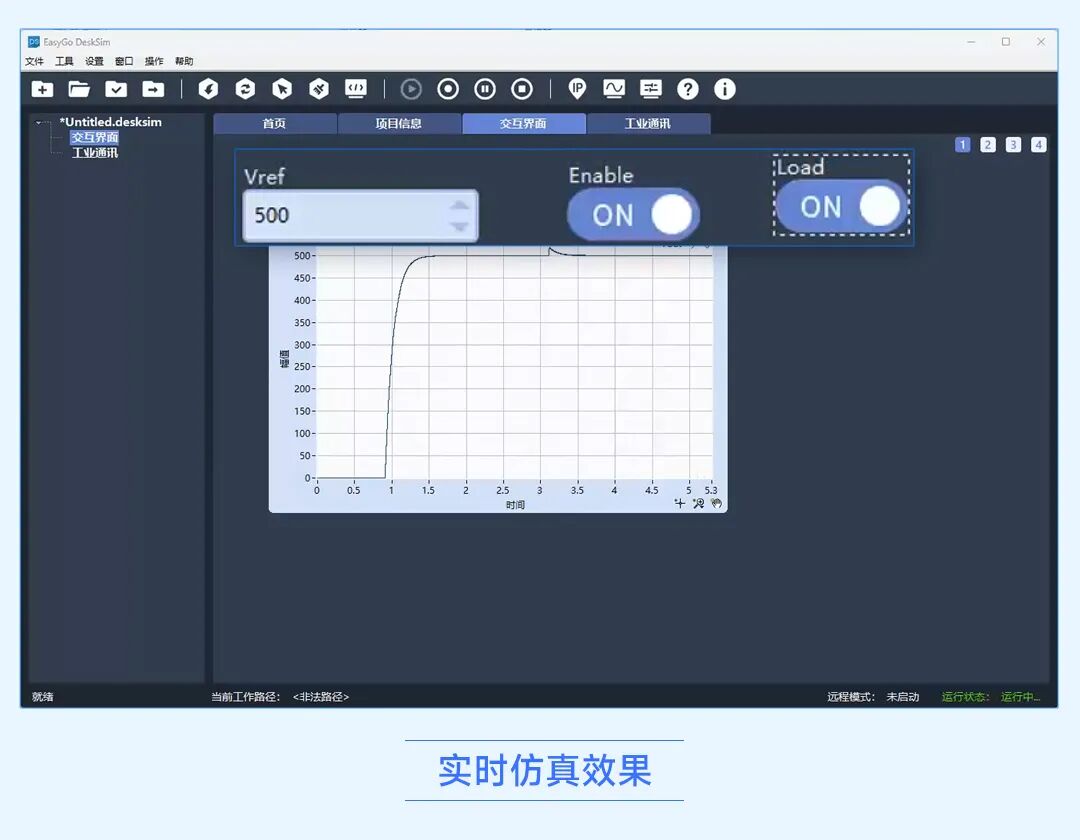
Task: Open the IP configuration icon
Action: click(577, 89)
